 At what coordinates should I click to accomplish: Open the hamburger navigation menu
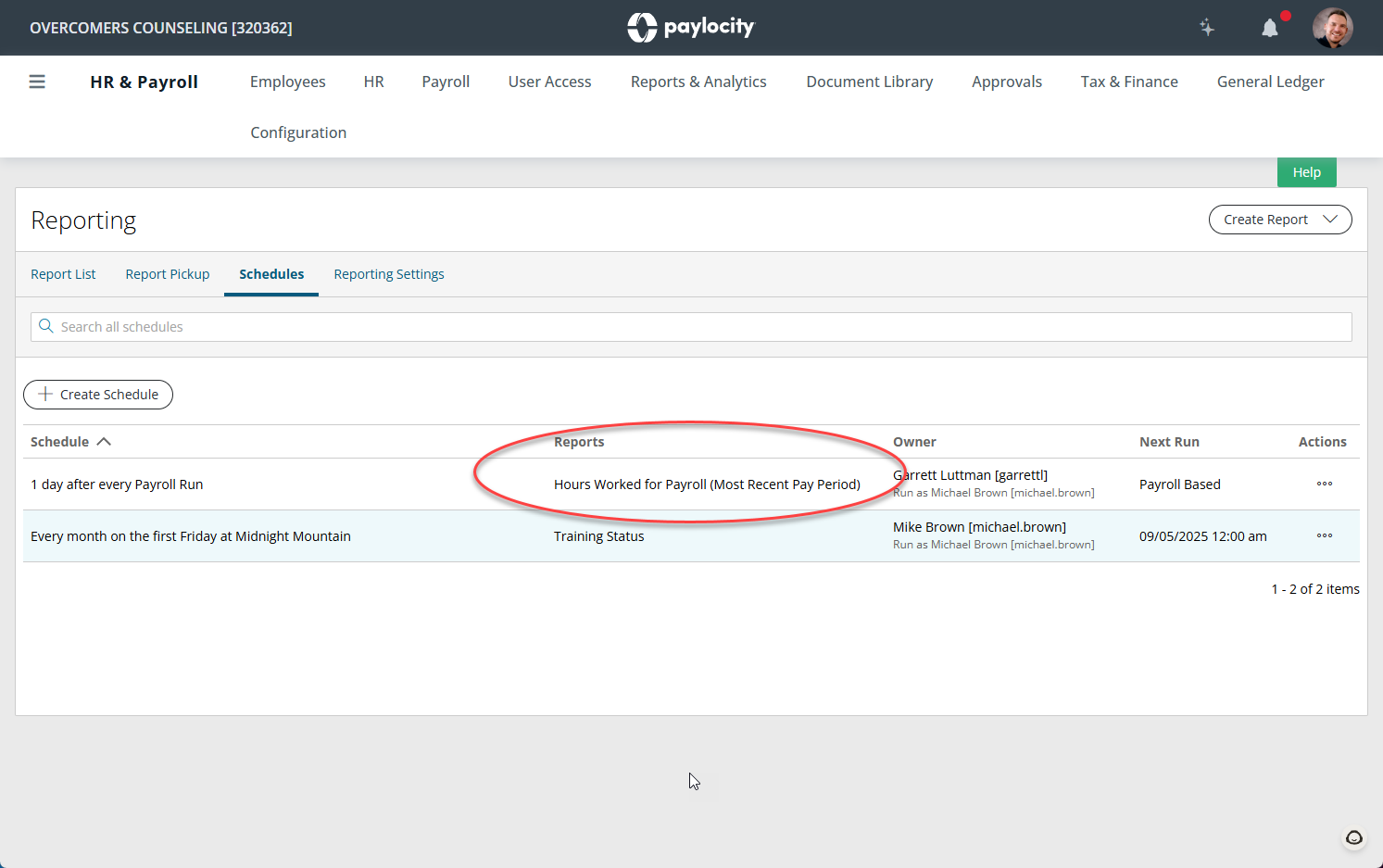(x=37, y=82)
